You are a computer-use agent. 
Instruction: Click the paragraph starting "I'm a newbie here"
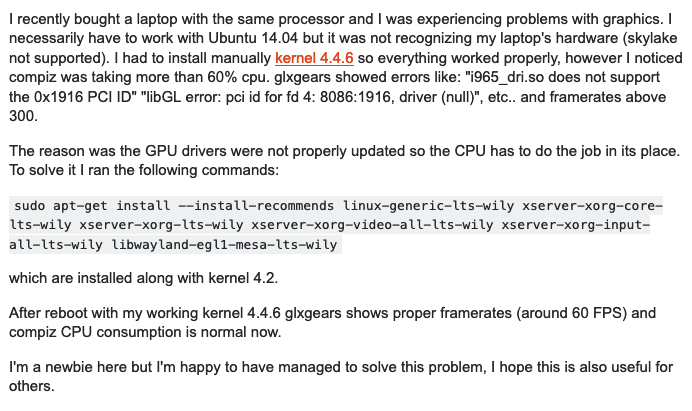(340, 377)
